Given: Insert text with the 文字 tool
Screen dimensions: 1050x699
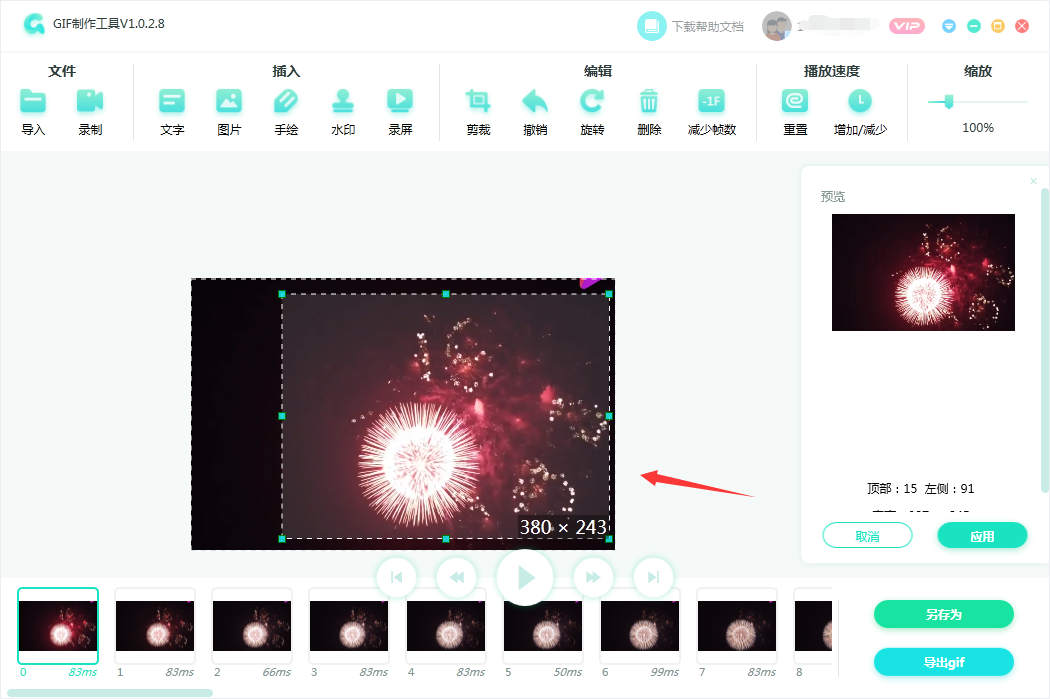Looking at the screenshot, I should coord(172,101).
